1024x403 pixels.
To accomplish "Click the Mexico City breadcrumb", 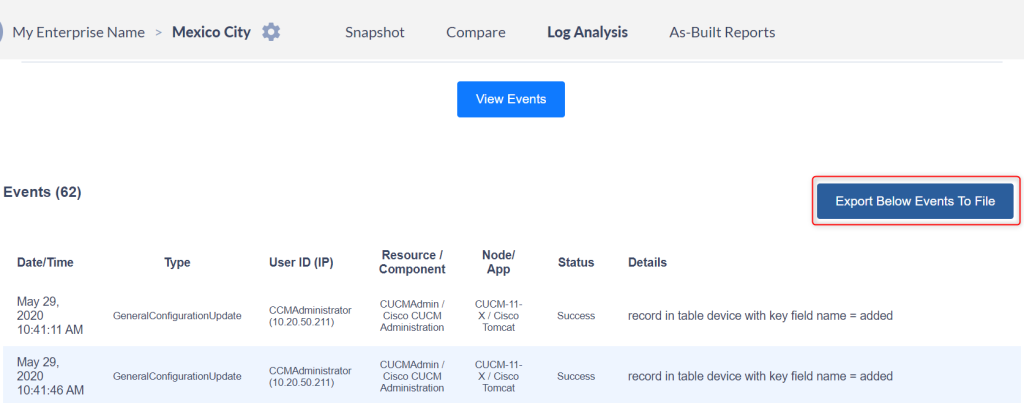I will tap(211, 32).
